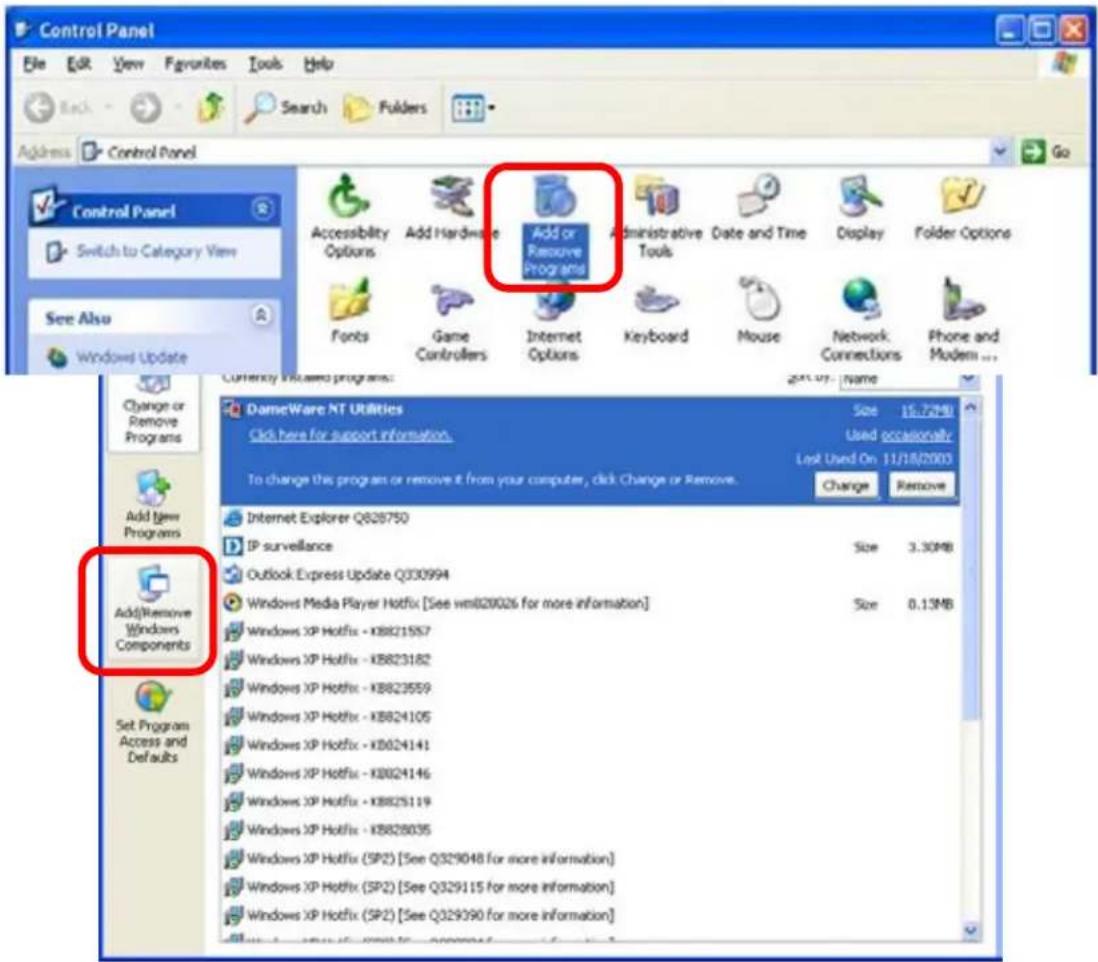Open Administrative Tools icon
The image size is (1098, 962).
tap(656, 217)
